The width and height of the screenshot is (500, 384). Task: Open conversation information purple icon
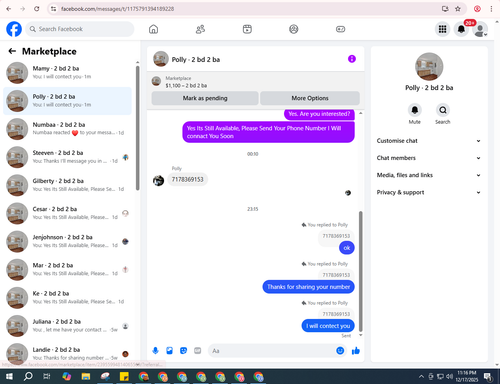pyautogui.click(x=352, y=59)
